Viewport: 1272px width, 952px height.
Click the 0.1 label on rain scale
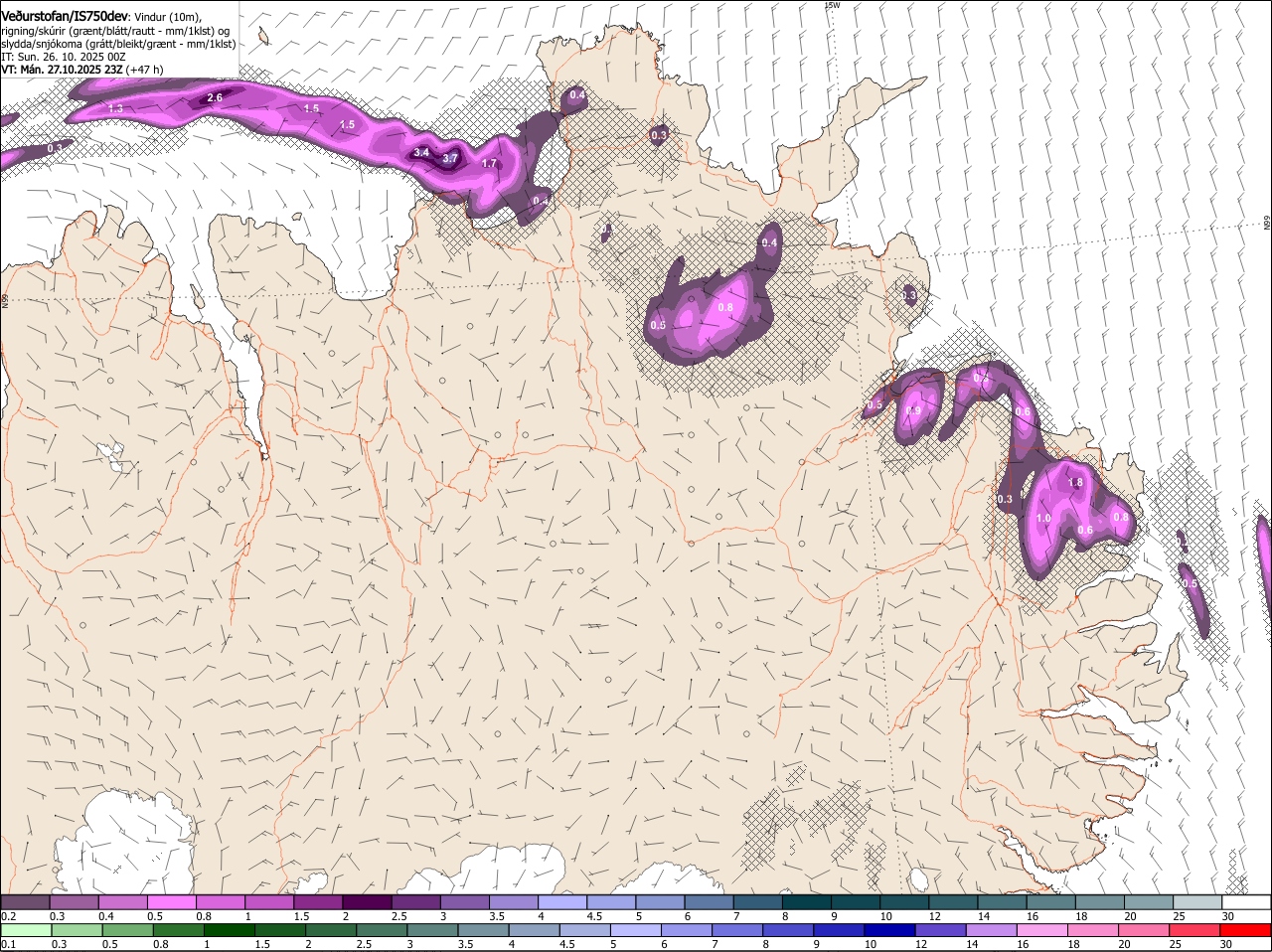(x=8, y=944)
